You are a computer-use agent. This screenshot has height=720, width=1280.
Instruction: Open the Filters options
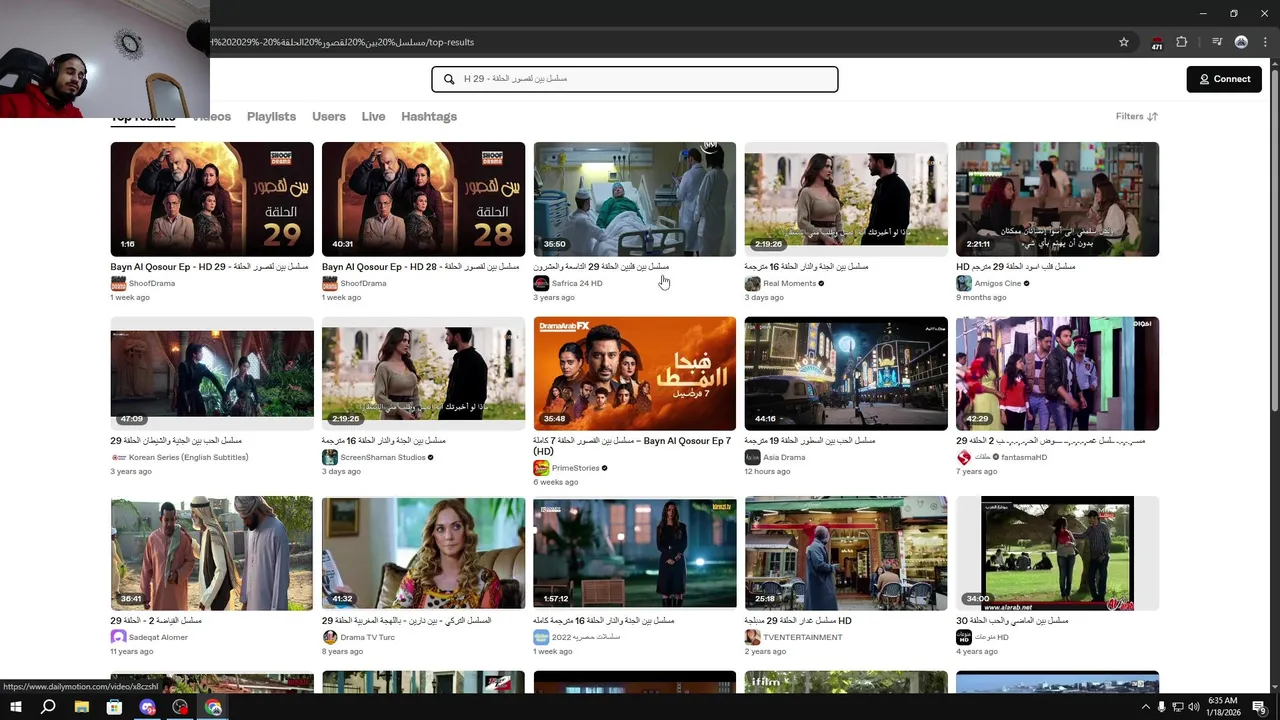[x=1137, y=116]
